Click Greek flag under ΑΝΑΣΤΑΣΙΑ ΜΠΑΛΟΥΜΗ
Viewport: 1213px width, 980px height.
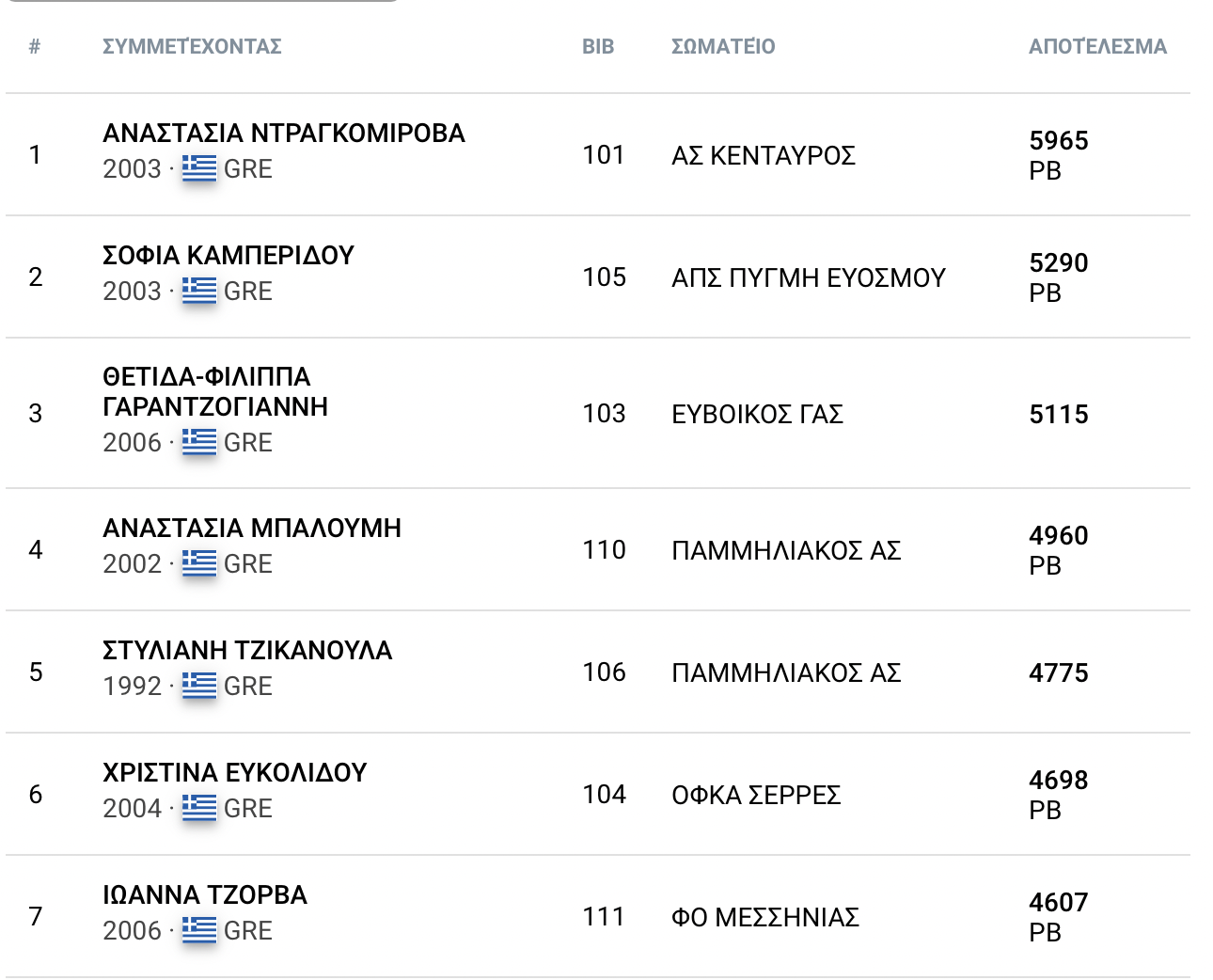[x=199, y=563]
